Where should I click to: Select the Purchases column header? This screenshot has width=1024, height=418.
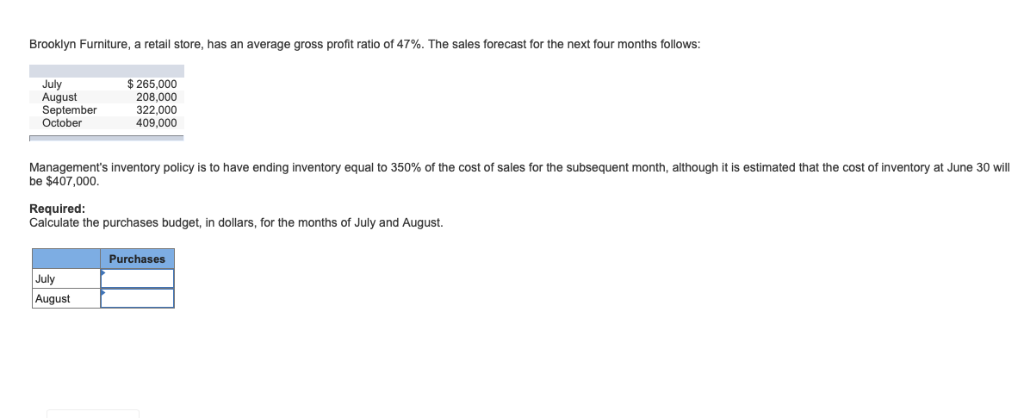(137, 259)
